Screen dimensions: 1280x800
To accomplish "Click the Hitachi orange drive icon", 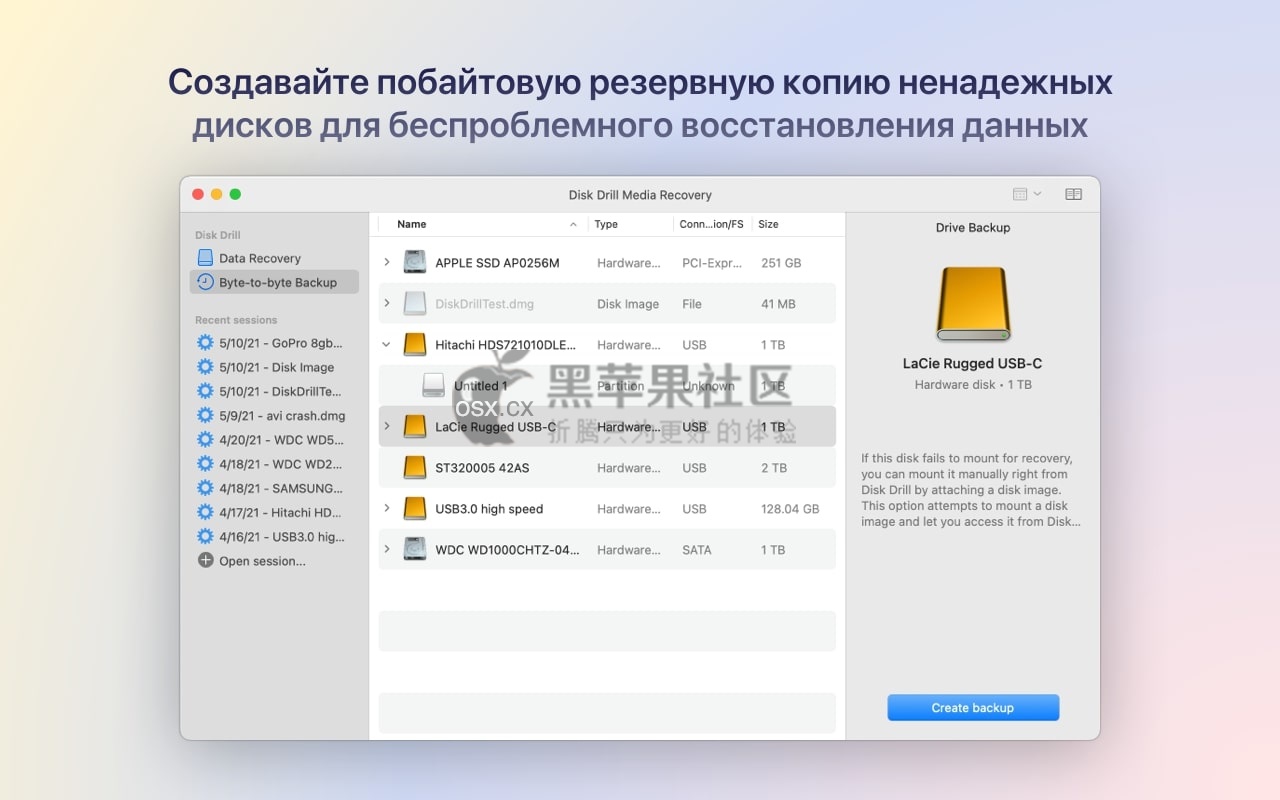I will (x=415, y=345).
